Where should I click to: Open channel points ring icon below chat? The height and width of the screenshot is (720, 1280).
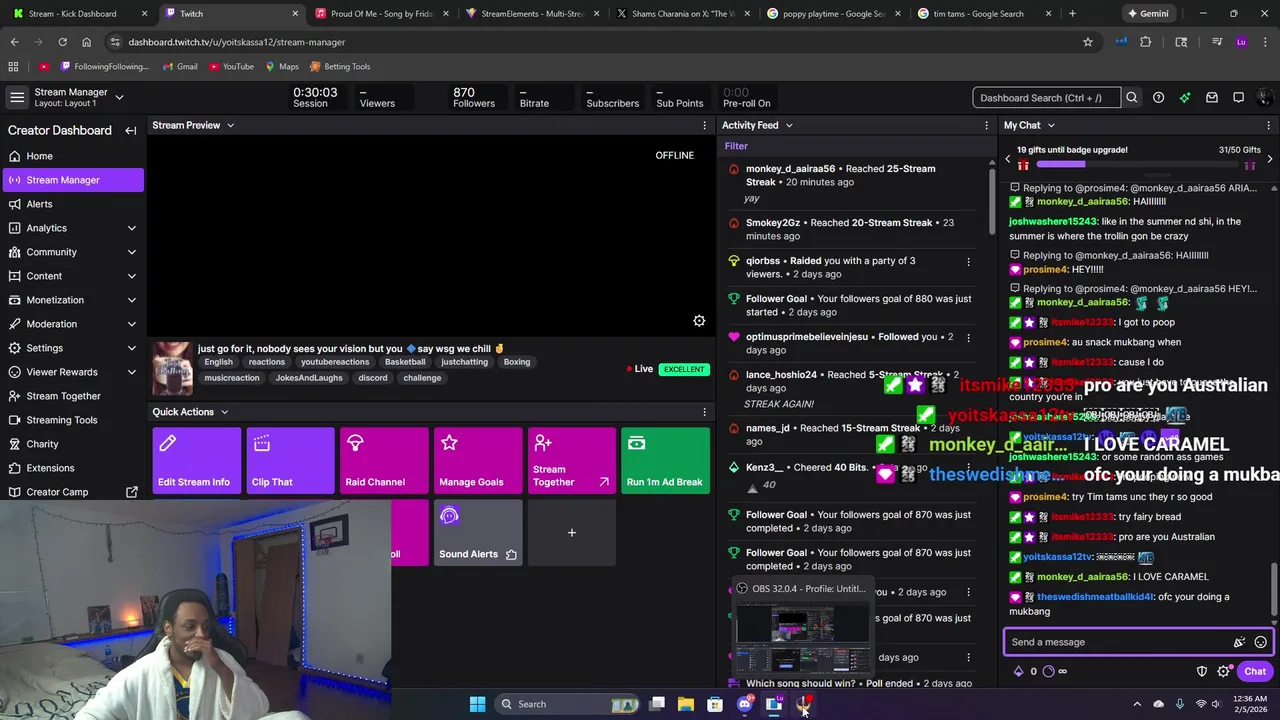point(1048,671)
